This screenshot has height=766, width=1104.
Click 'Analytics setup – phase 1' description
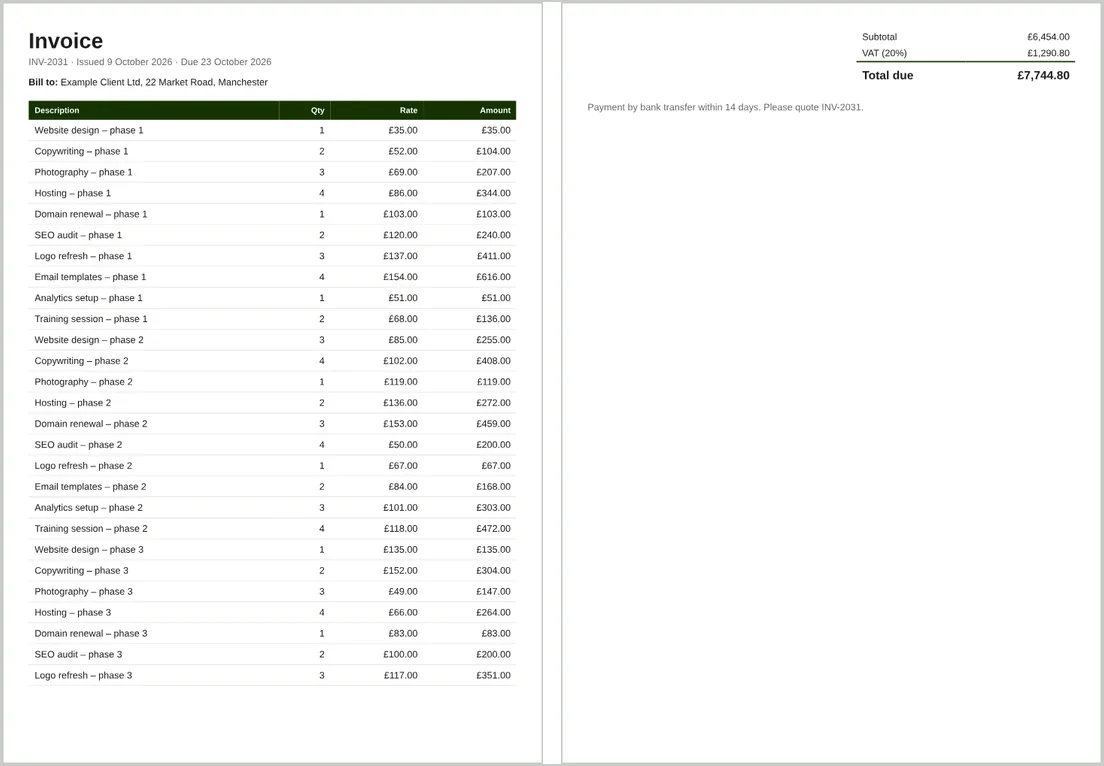click(89, 298)
